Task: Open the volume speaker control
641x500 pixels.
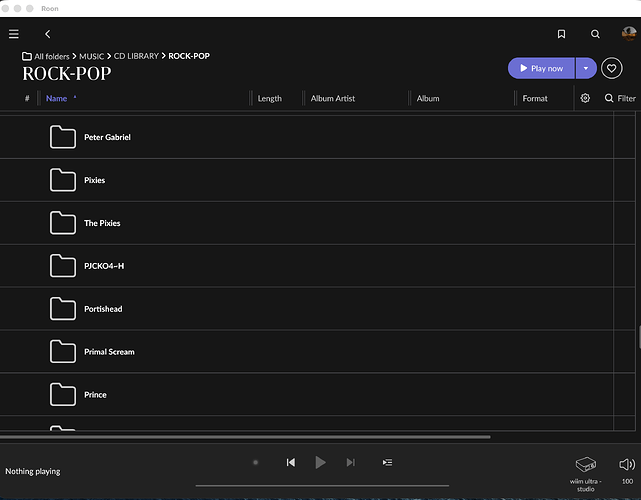Action: tap(627, 464)
